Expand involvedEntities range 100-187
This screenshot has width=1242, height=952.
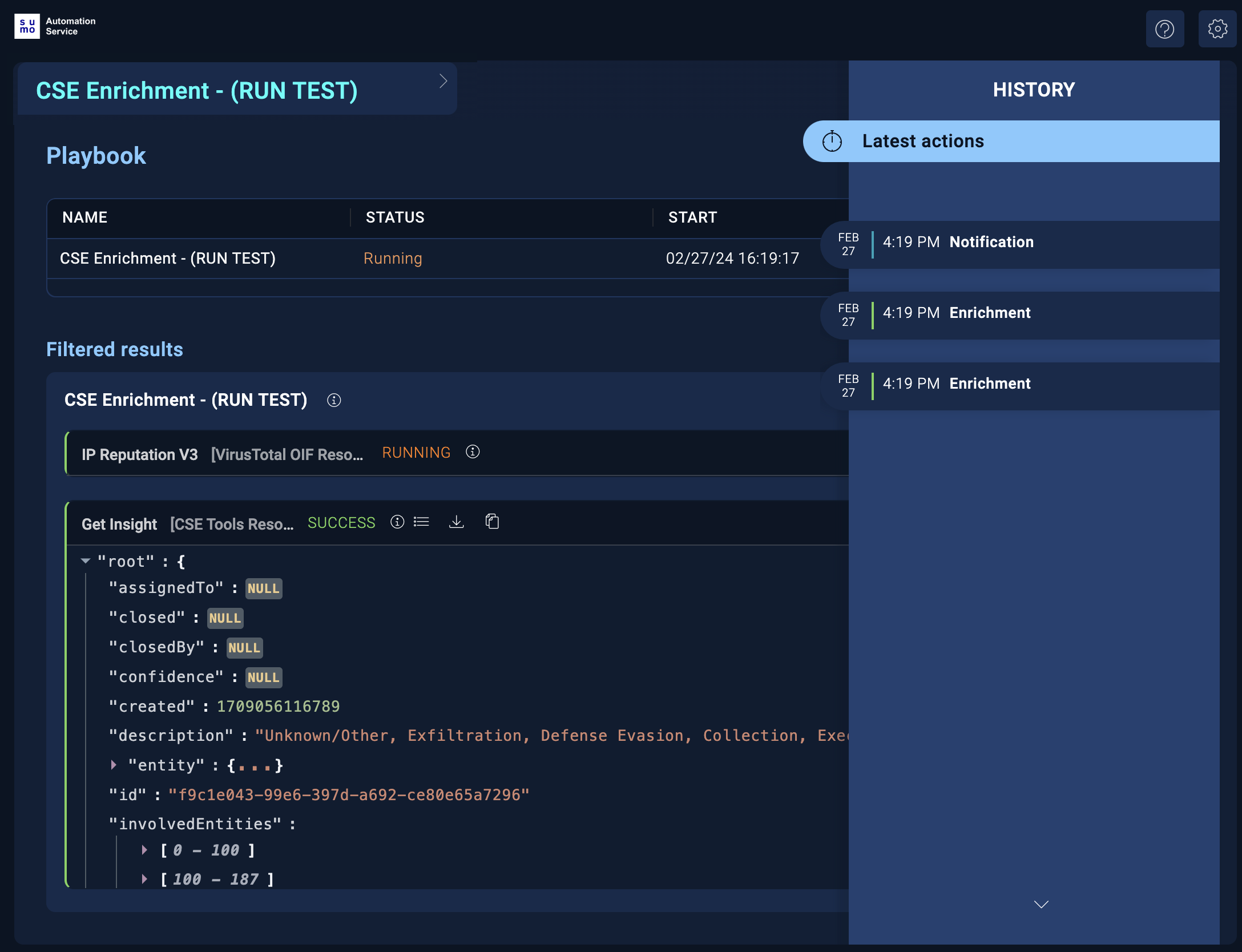144,879
